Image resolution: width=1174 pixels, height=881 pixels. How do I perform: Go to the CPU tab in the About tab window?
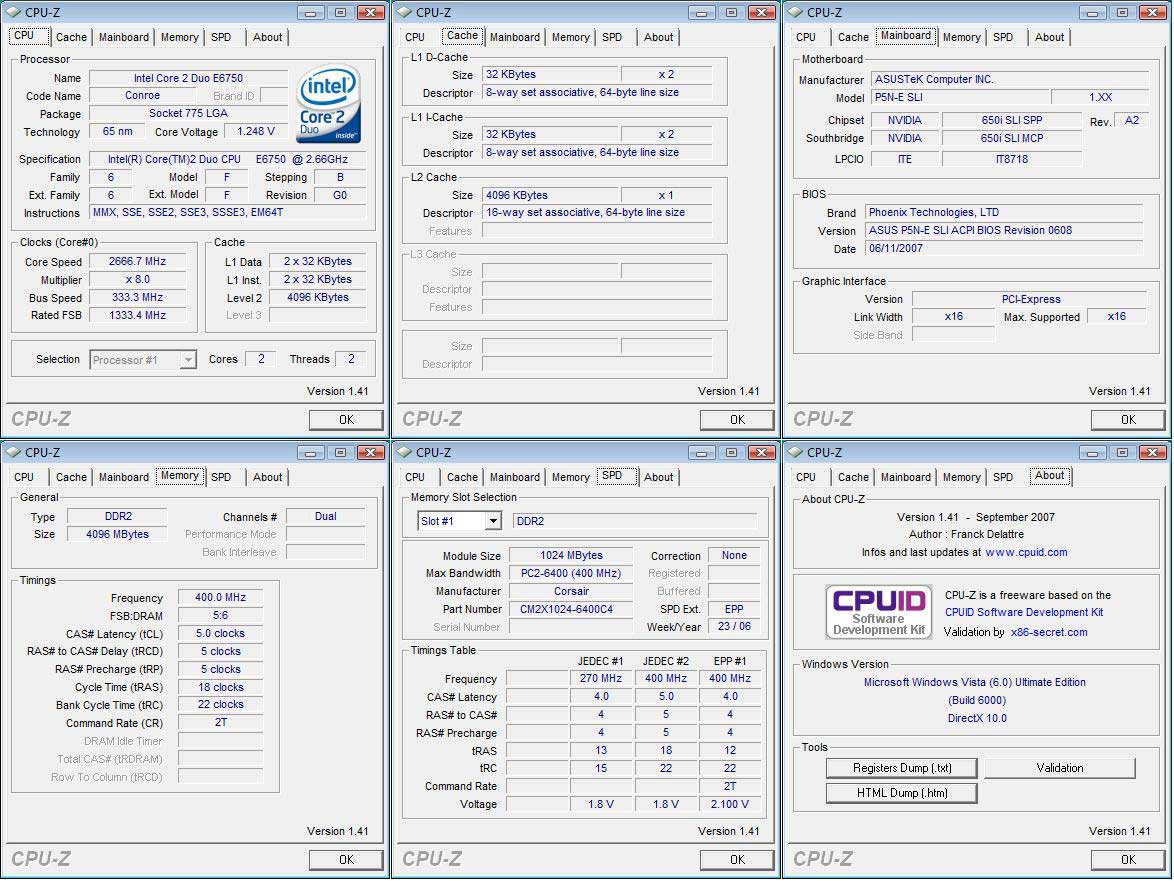tap(806, 477)
